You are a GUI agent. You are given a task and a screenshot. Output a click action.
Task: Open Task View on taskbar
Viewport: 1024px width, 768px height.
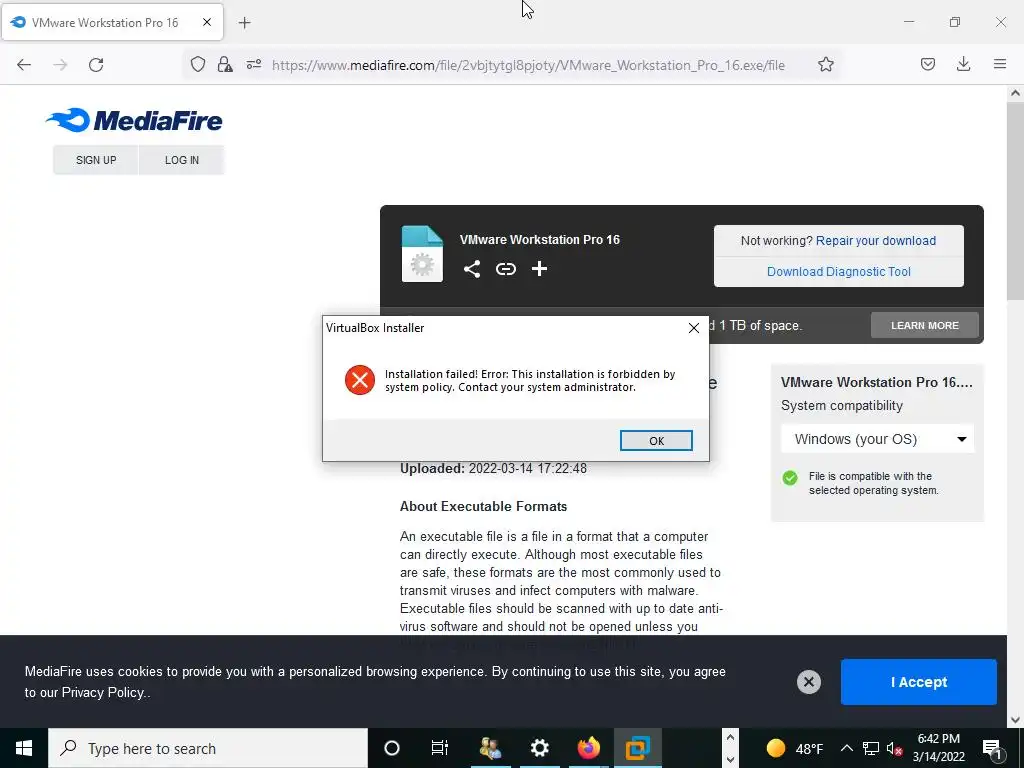[440, 748]
